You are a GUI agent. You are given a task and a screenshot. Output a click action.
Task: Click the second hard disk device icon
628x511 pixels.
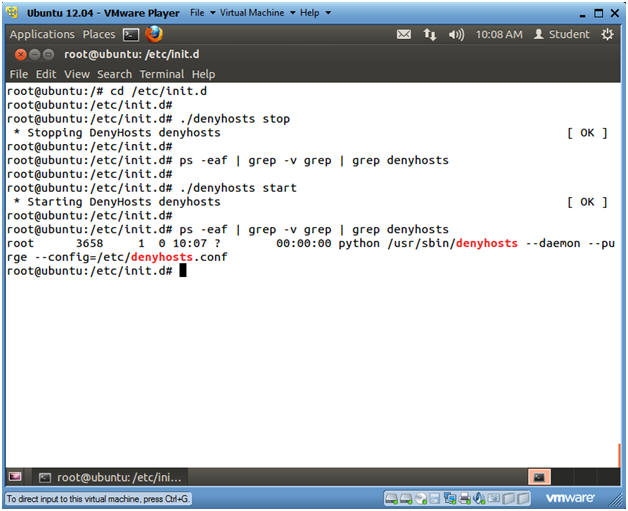[x=406, y=499]
